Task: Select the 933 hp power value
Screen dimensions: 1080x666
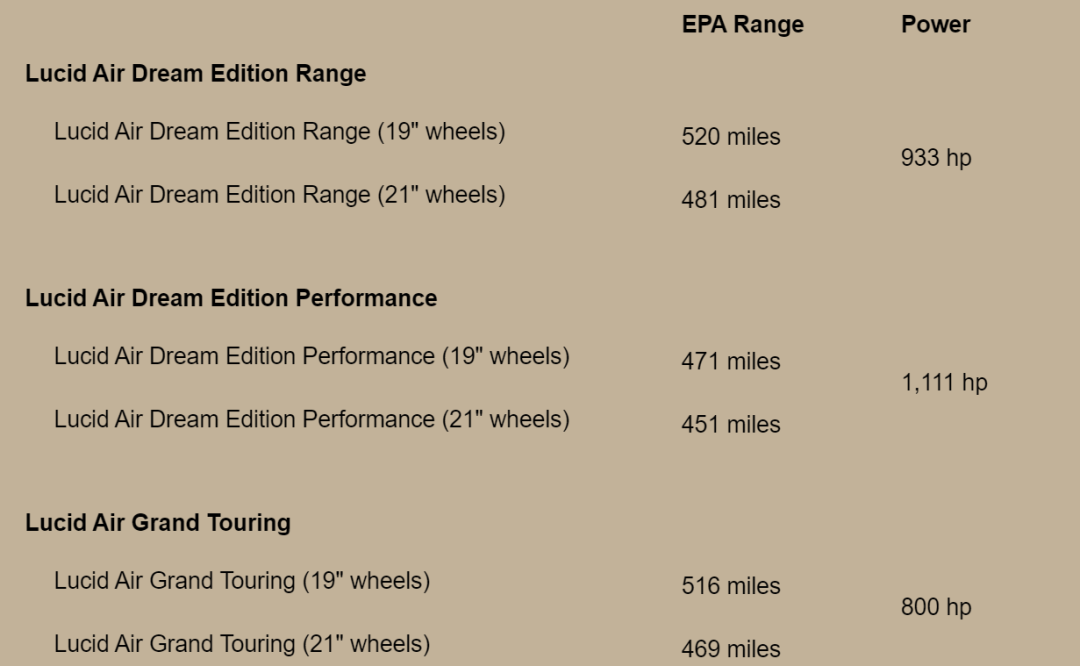Action: pos(936,158)
